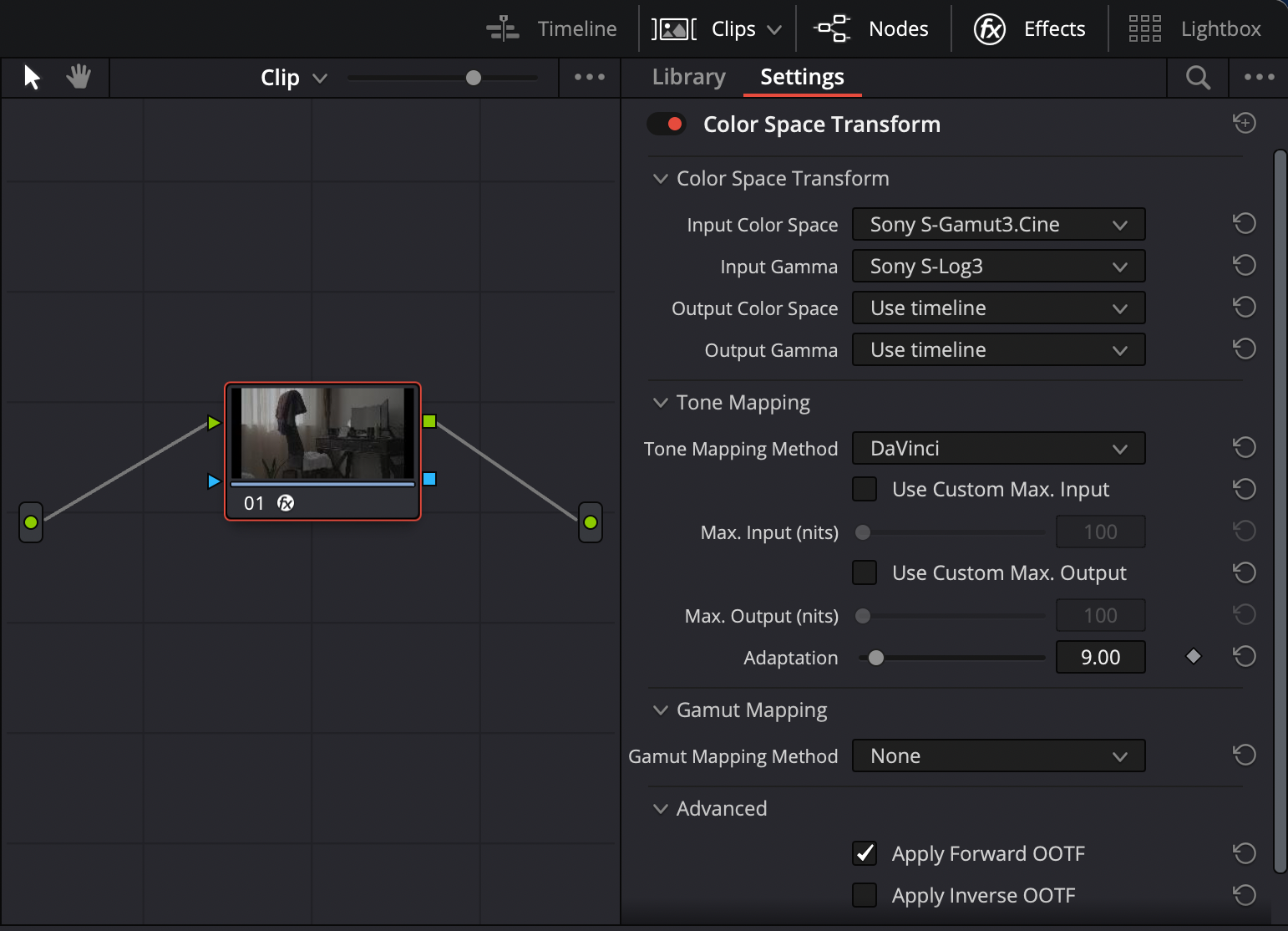1288x931 pixels.
Task: Open the Clip mode dropdown
Action: click(x=294, y=78)
